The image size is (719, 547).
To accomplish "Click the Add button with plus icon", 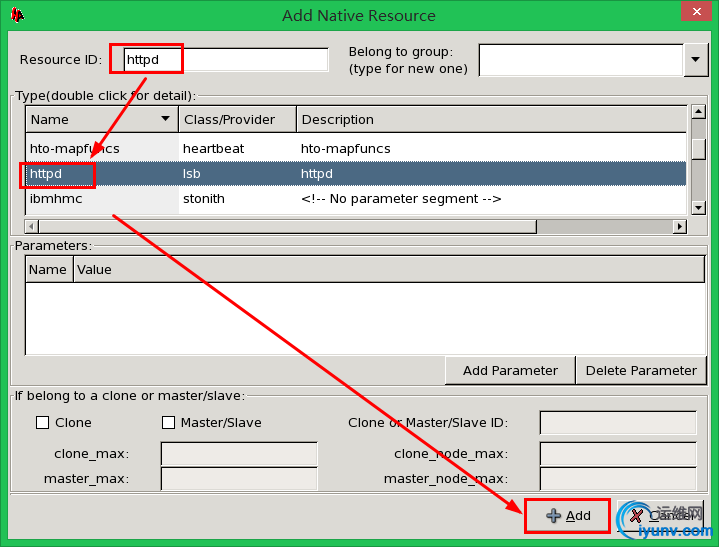I will (568, 516).
